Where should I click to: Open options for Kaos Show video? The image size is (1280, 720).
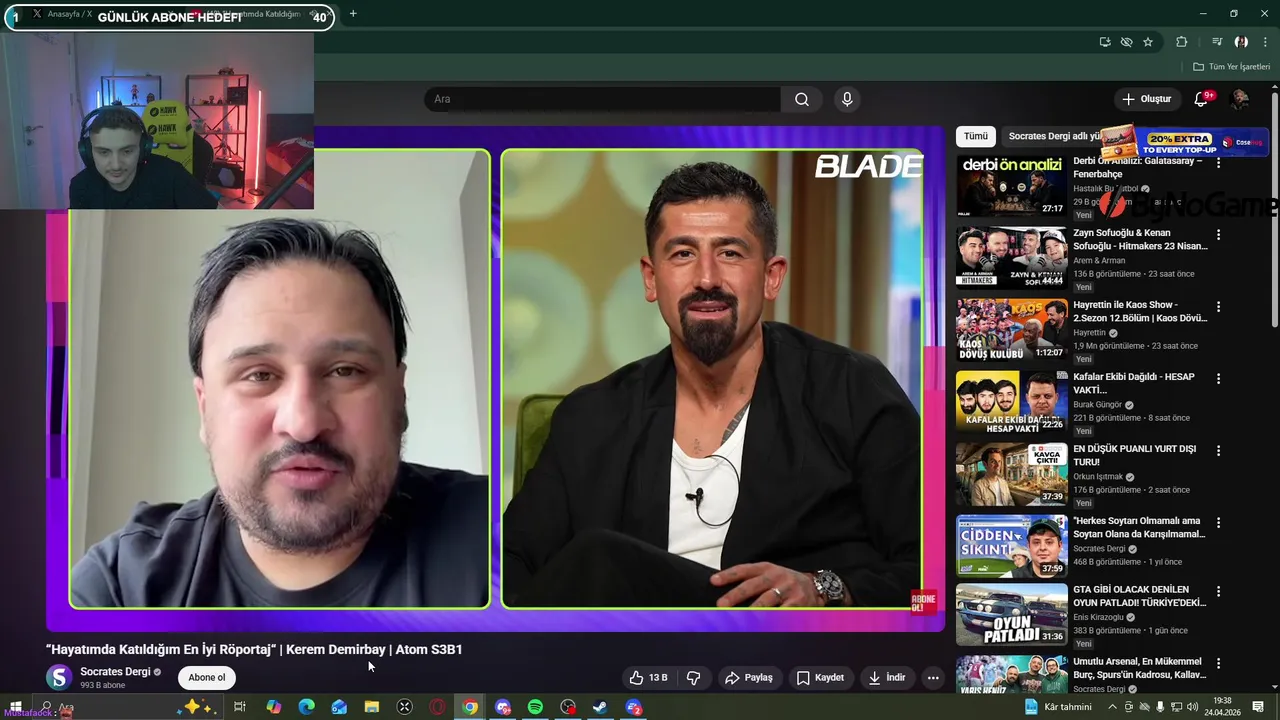click(x=1218, y=307)
